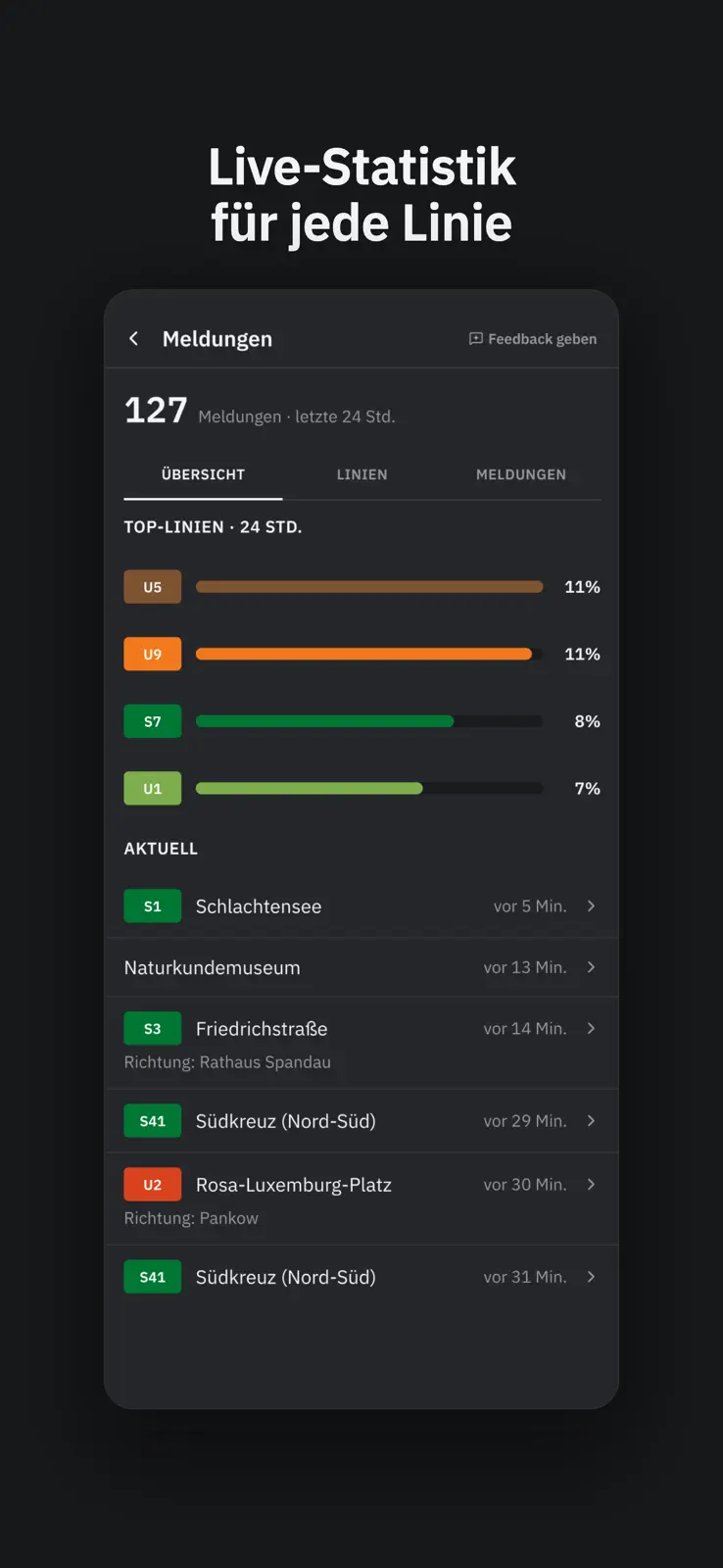Click the Feedback geben speech bubble icon
723x1568 pixels.
[476, 339]
